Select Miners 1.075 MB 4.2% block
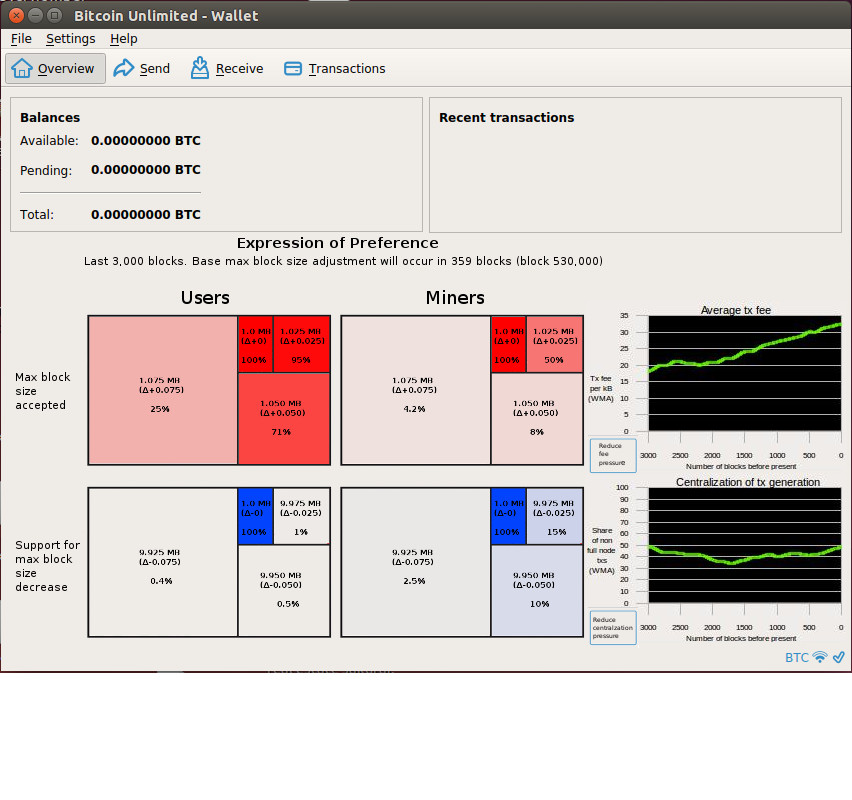Screen dimensions: 852x800 (416, 390)
